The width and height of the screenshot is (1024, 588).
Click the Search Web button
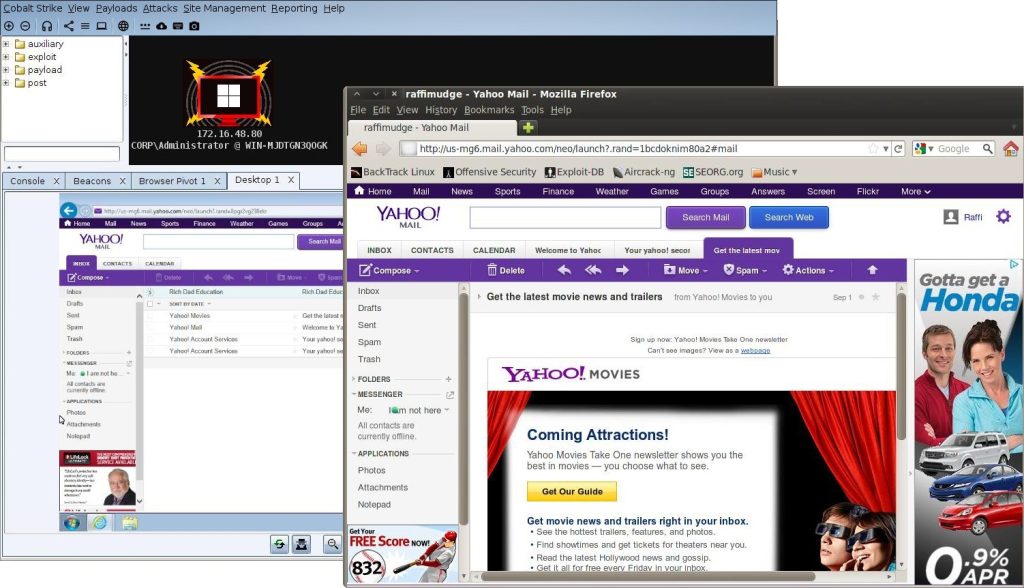[x=789, y=218]
